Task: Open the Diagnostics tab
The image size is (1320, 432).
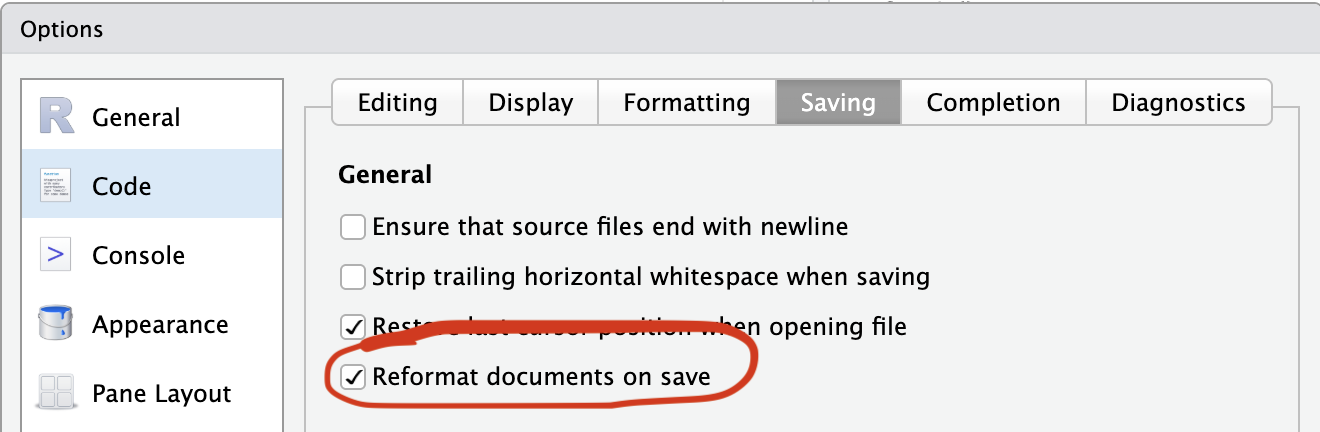Action: click(x=1178, y=102)
